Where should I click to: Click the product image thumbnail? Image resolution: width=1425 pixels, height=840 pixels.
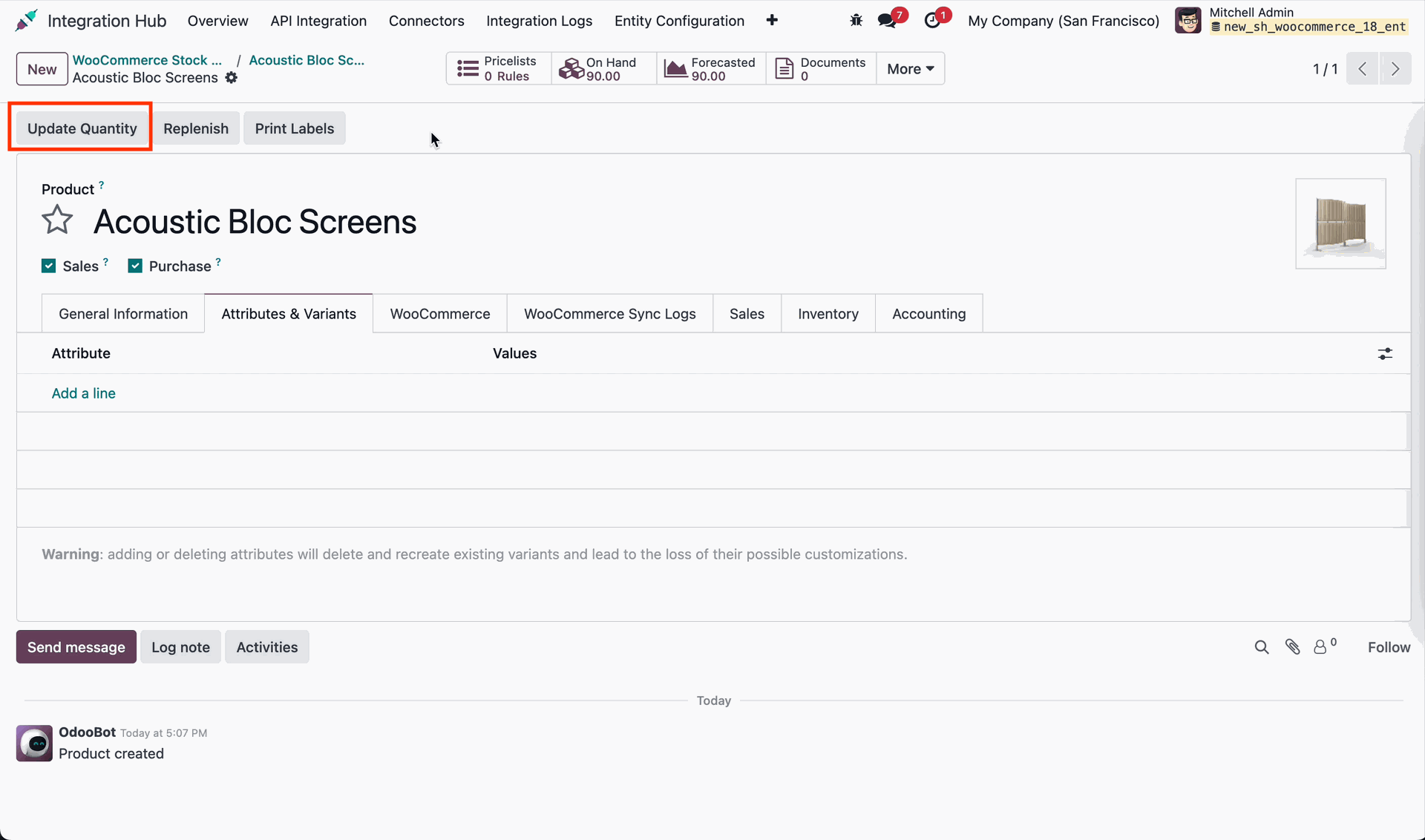(x=1340, y=223)
